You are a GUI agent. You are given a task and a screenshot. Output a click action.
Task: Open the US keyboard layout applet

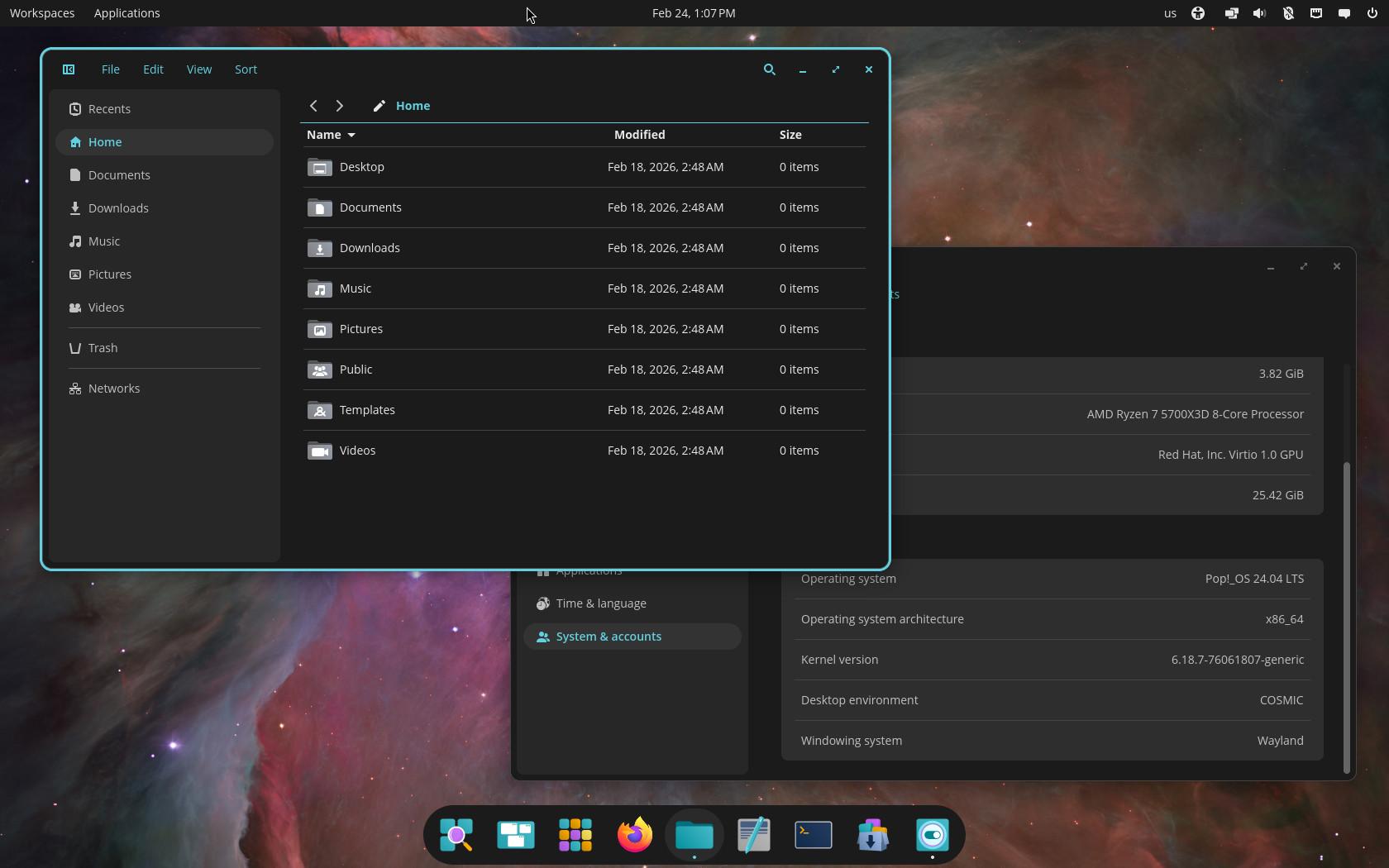pyautogui.click(x=1168, y=13)
